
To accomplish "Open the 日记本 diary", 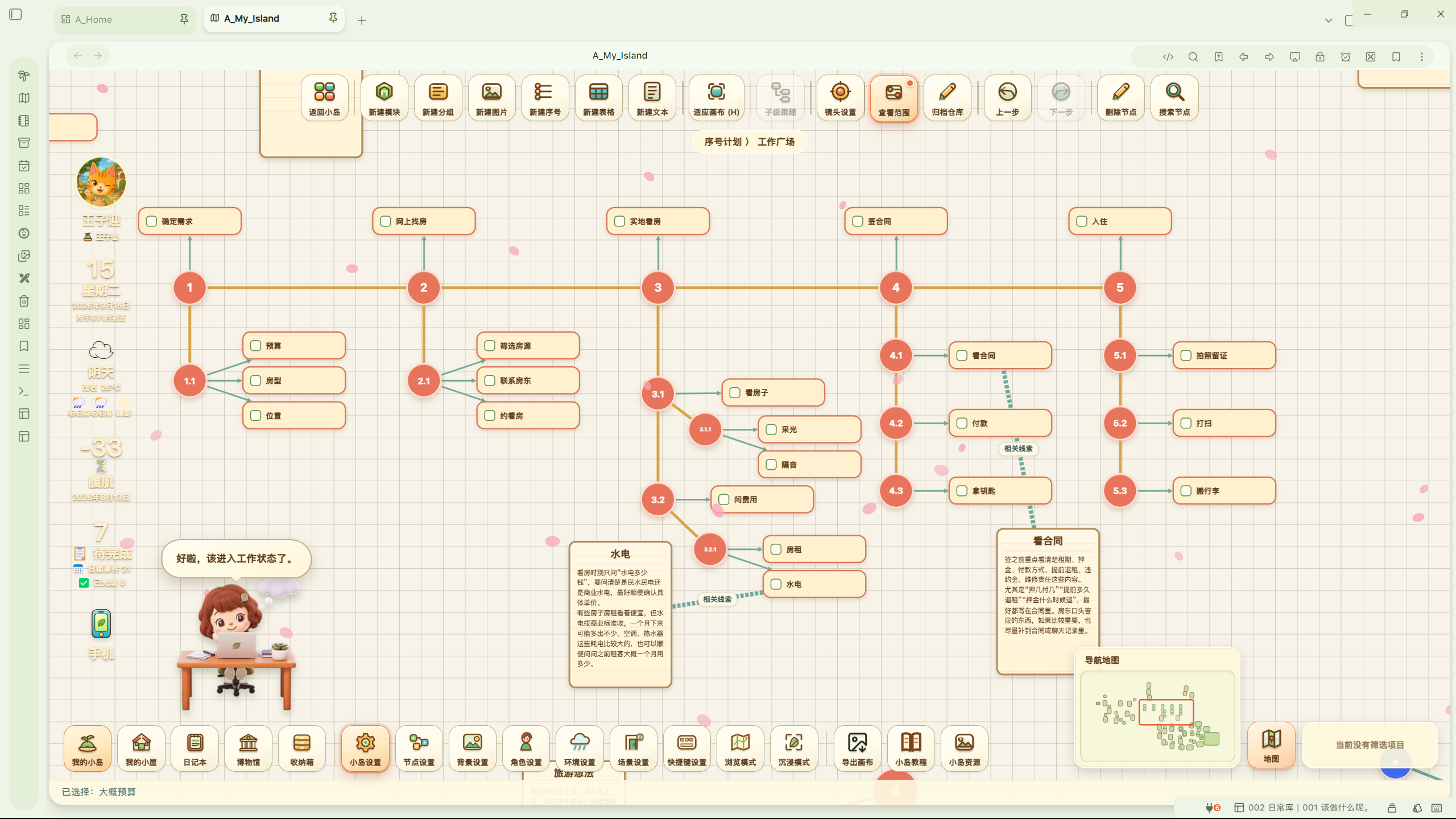I will click(x=195, y=748).
